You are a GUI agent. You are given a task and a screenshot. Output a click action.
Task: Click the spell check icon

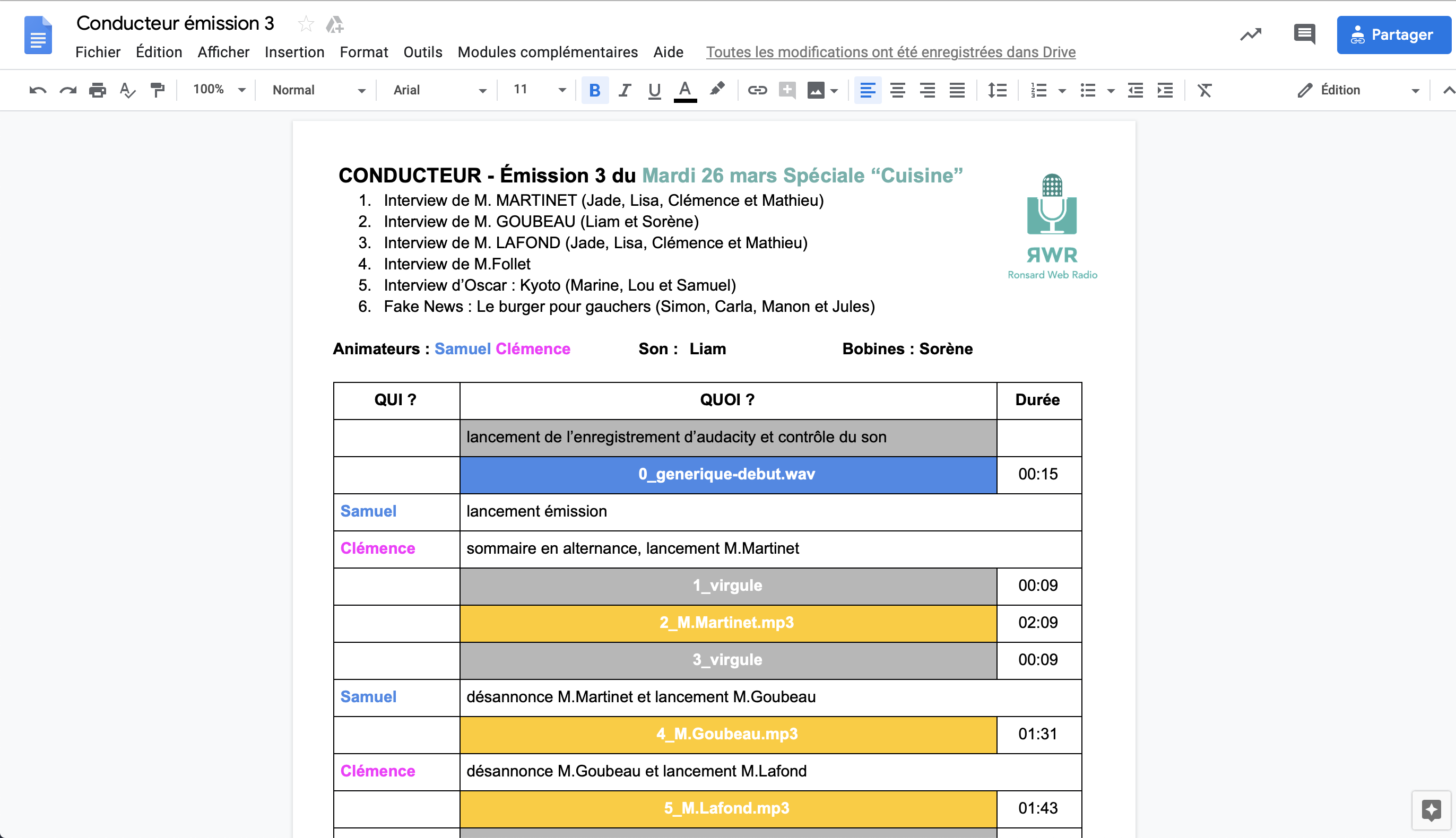(x=127, y=90)
